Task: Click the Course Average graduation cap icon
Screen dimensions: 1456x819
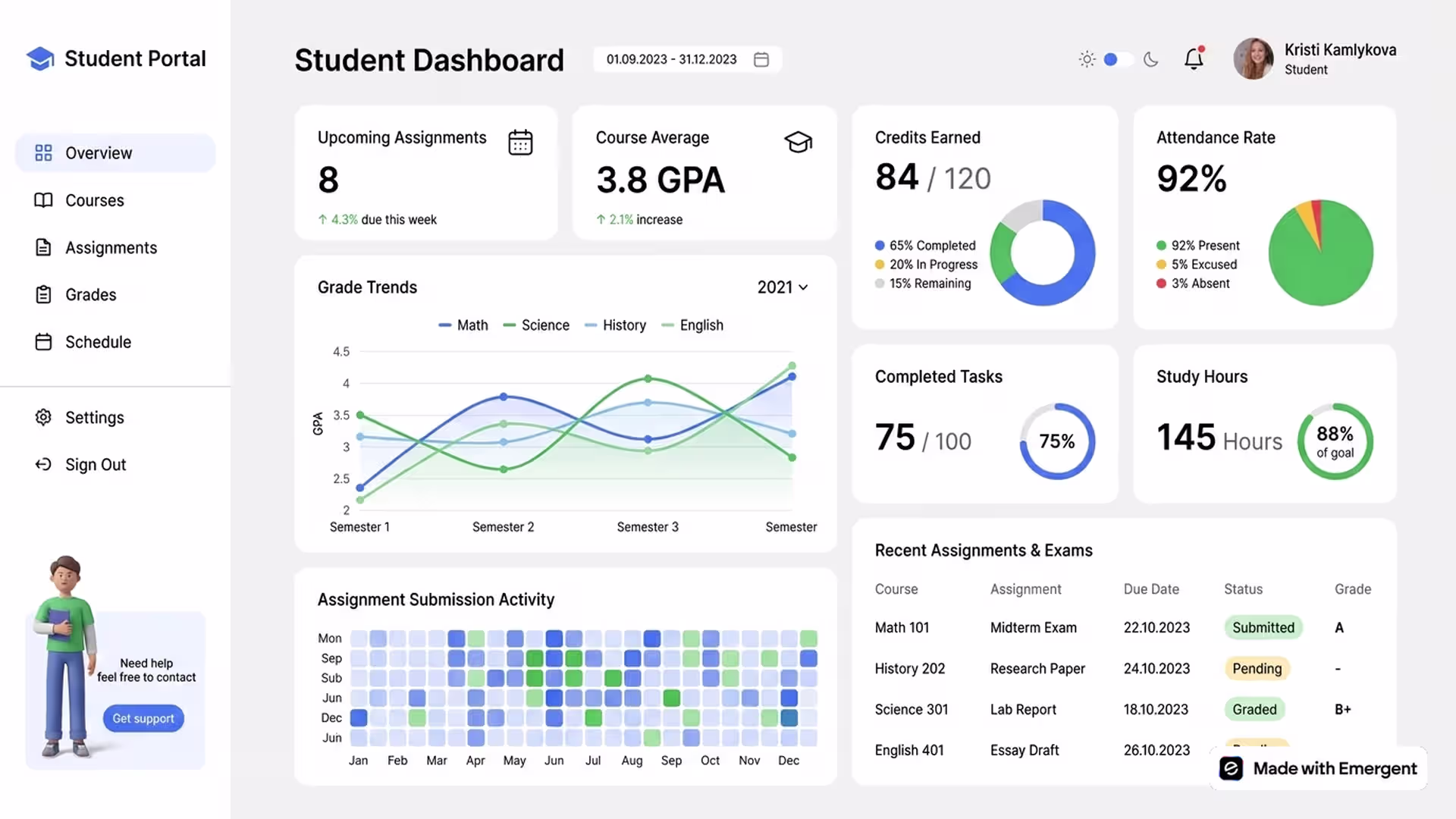Action: pos(798,142)
